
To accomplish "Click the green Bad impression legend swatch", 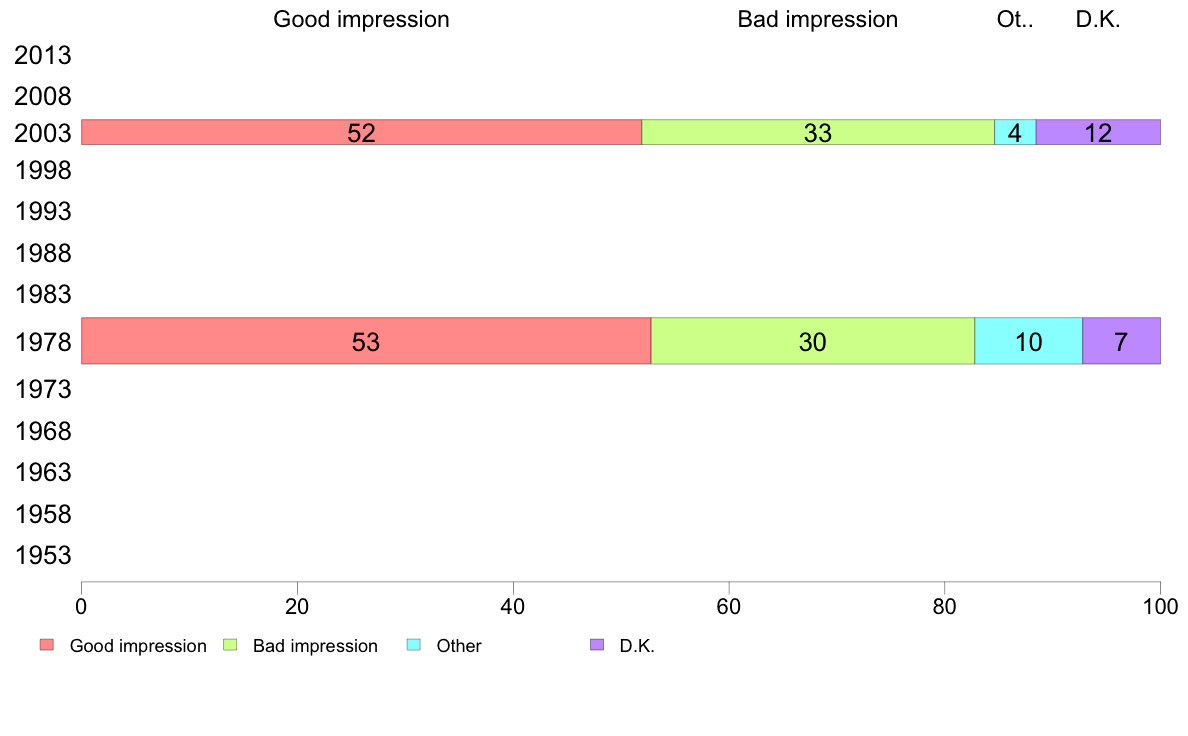I will pyautogui.click(x=230, y=645).
